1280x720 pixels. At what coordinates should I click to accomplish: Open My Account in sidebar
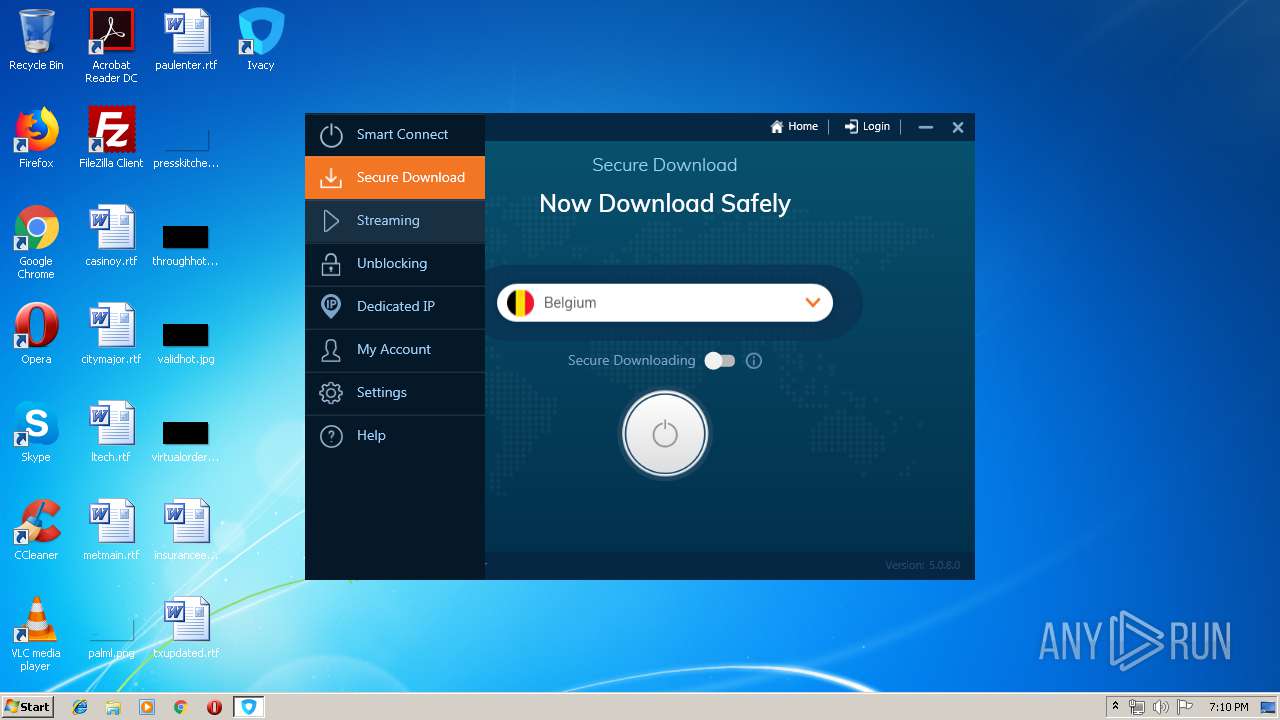click(x=395, y=349)
